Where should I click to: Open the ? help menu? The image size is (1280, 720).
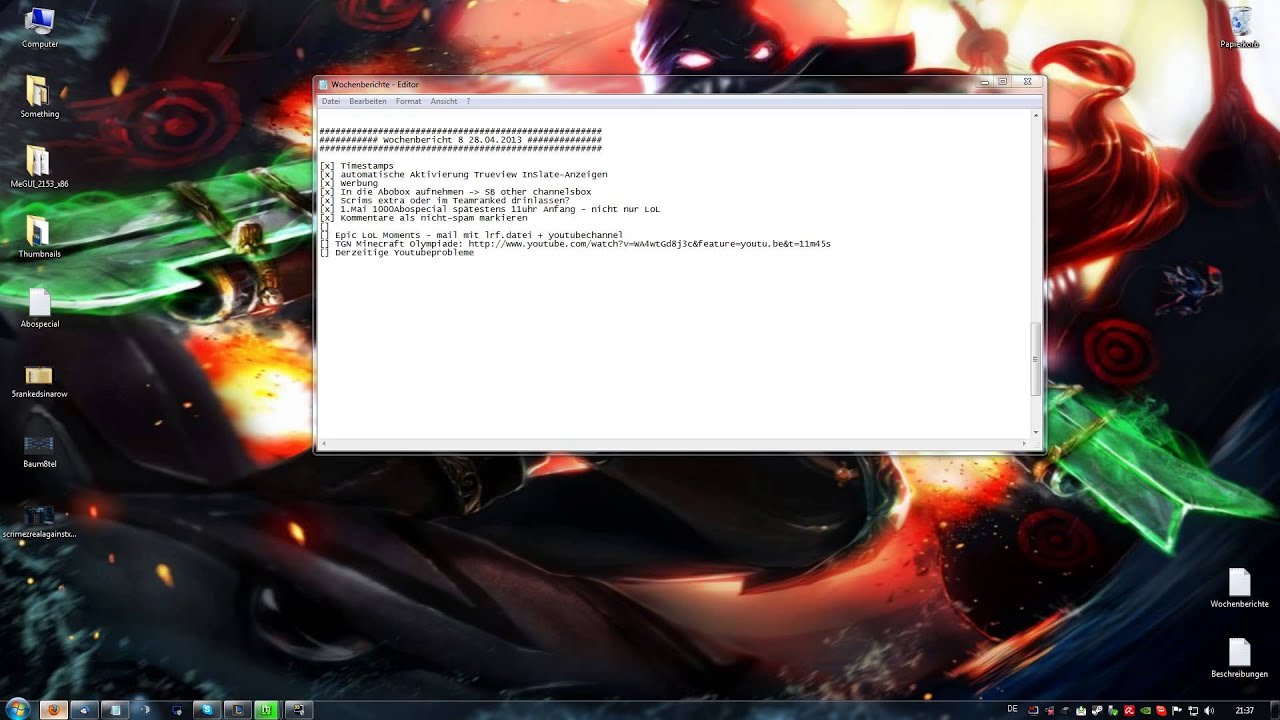(468, 101)
